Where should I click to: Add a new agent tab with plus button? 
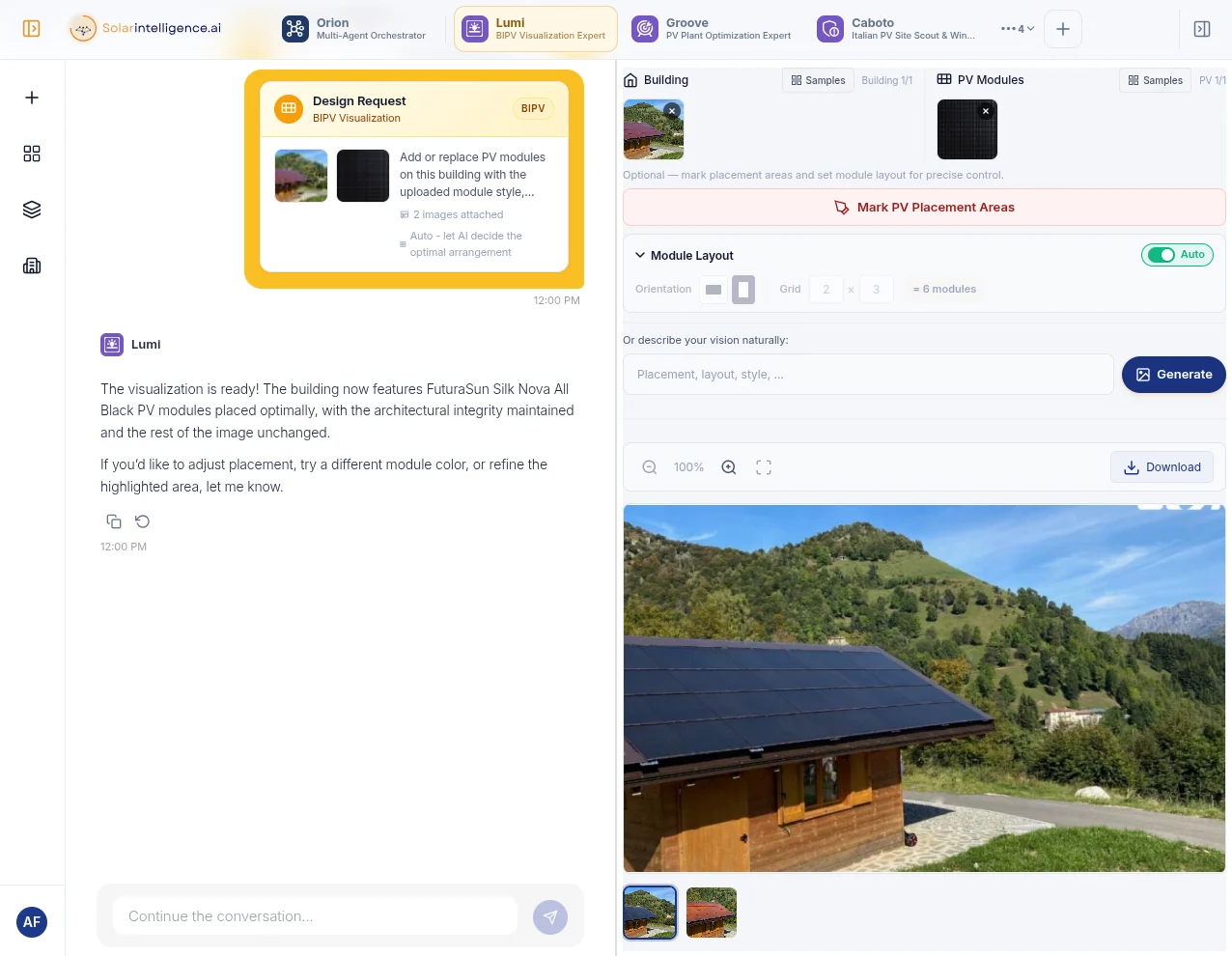(x=1063, y=29)
